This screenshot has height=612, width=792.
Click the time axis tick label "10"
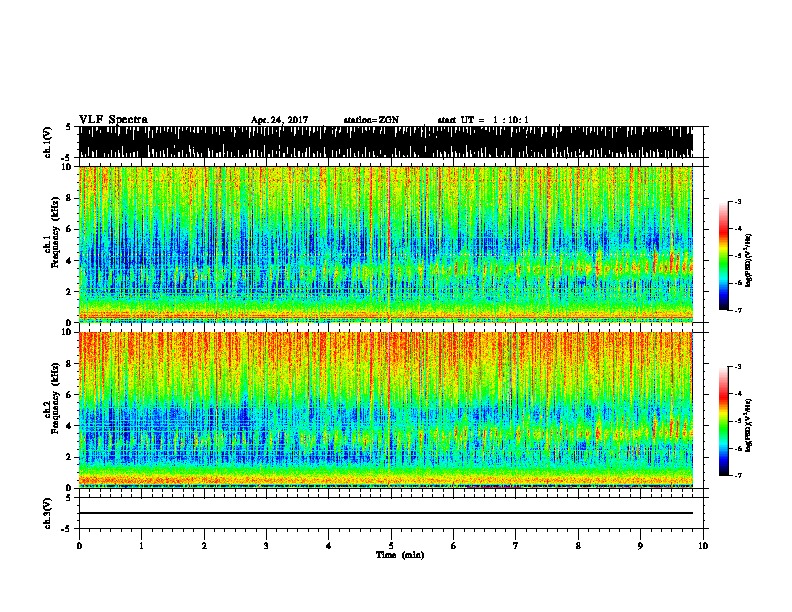pyautogui.click(x=703, y=546)
